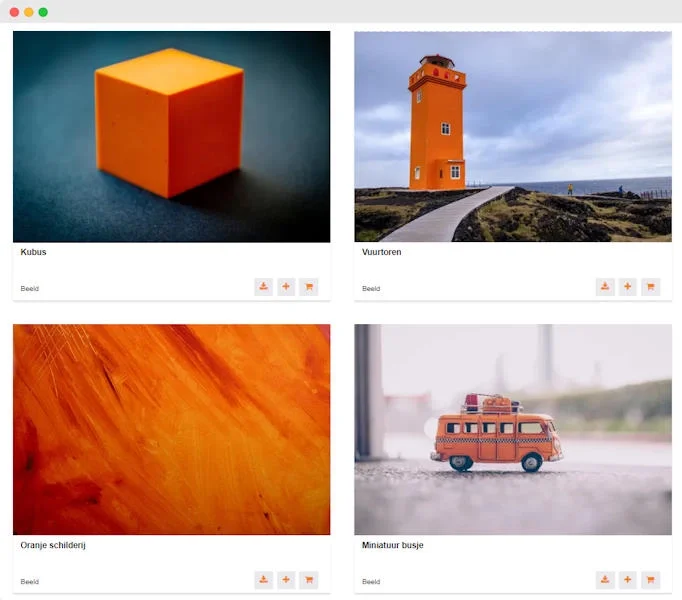The image size is (682, 600).
Task: Add Vuurtoren to the shopping cart
Action: (651, 287)
